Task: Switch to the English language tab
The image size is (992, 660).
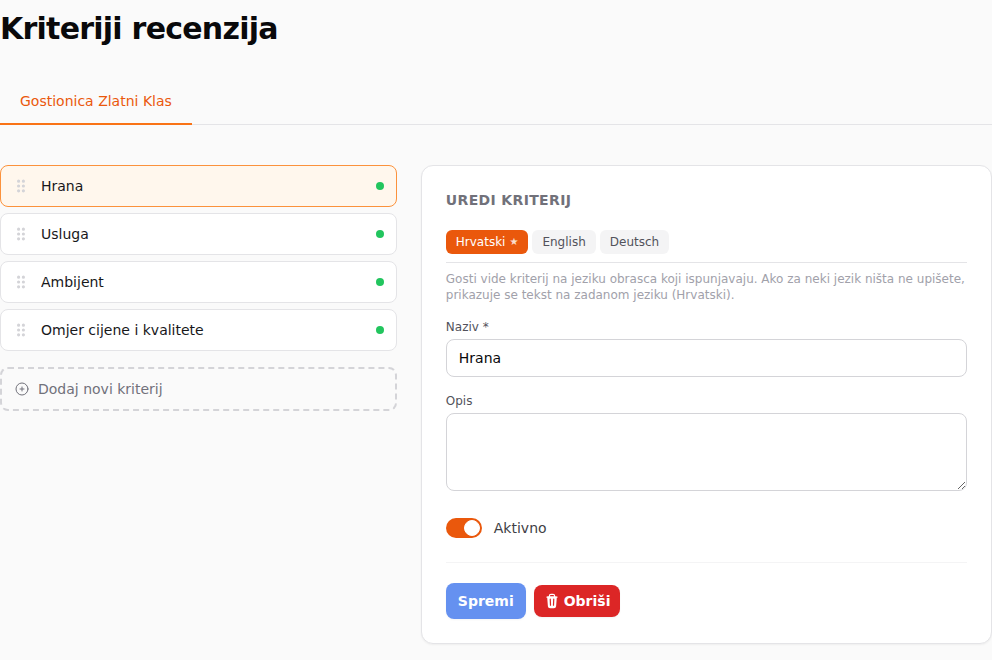Action: click(x=564, y=242)
